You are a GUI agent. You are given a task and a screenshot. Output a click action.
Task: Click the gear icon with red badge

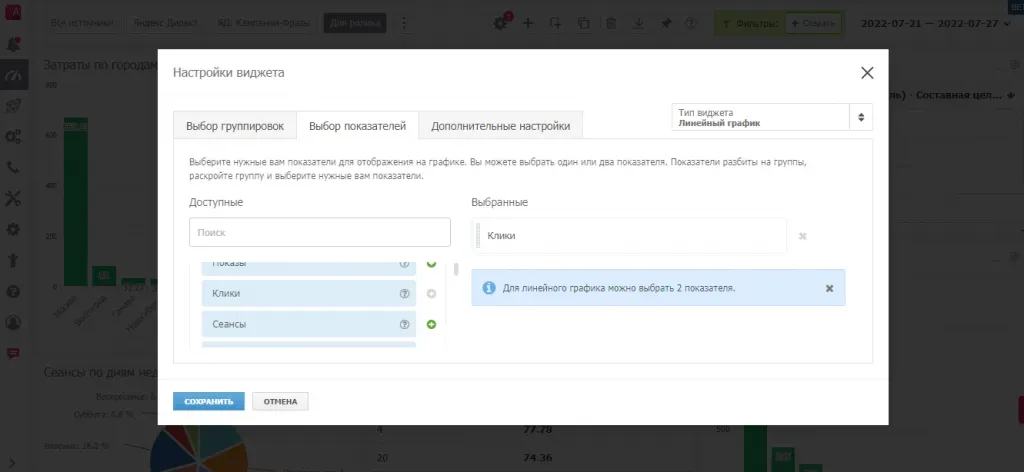(x=502, y=23)
